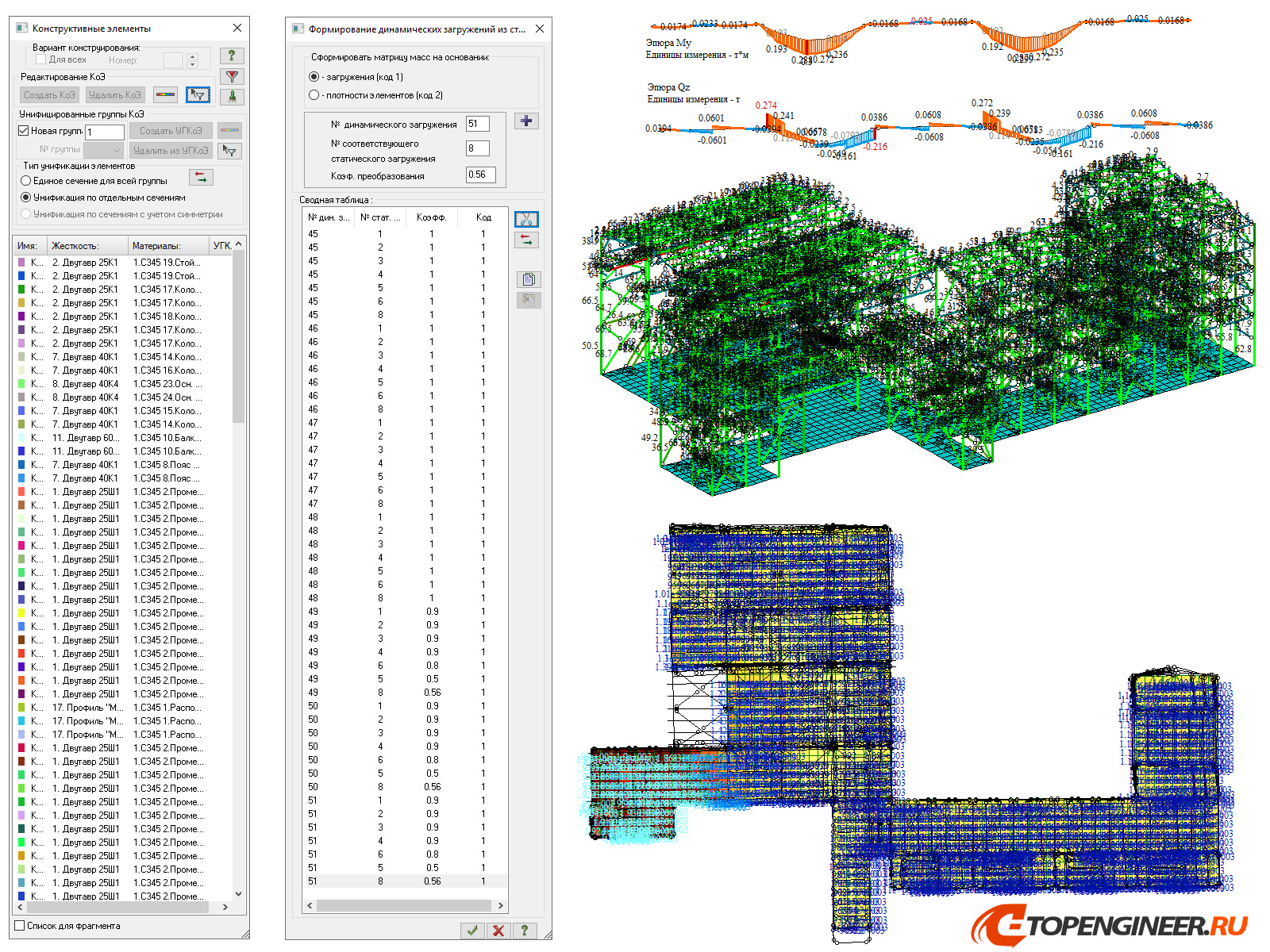Apply the red funnel filter icon
The image size is (1270, 952).
click(x=232, y=77)
